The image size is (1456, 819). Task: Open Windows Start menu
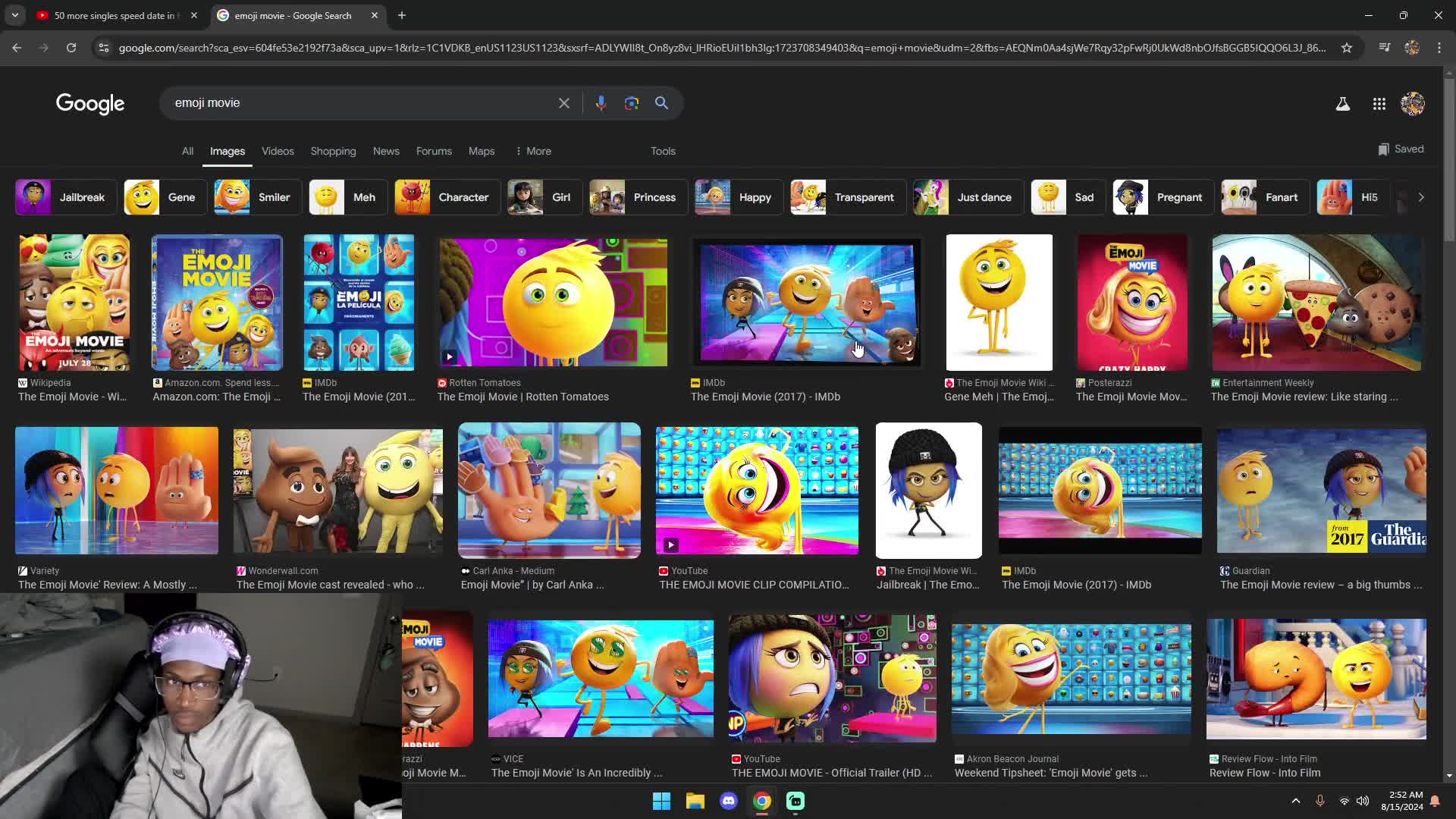[661, 801]
